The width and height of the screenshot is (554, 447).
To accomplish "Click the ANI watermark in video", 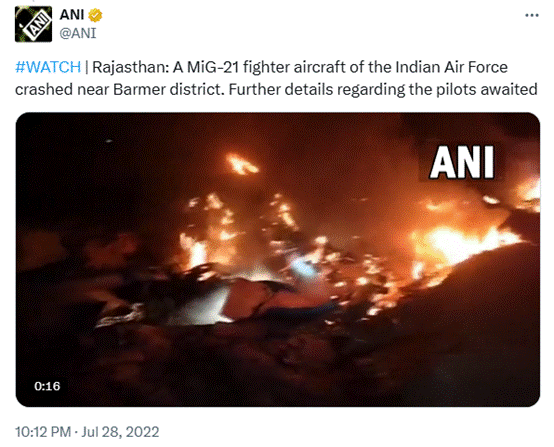I will 462,163.
